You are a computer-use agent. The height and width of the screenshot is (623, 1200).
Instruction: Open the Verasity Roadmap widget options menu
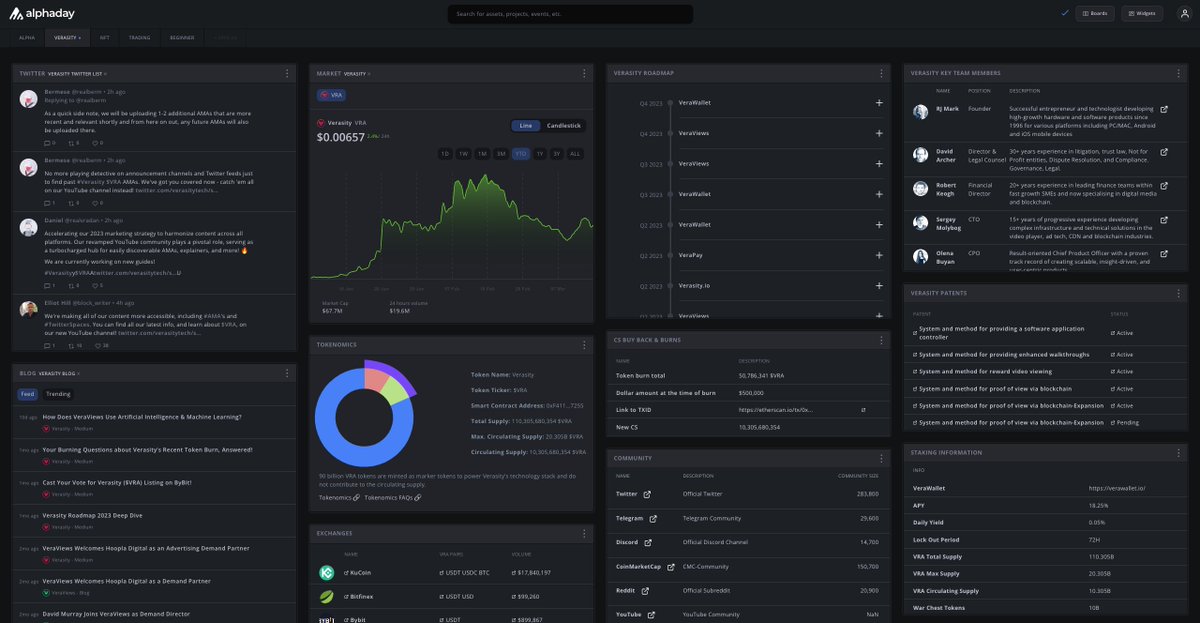[881, 73]
